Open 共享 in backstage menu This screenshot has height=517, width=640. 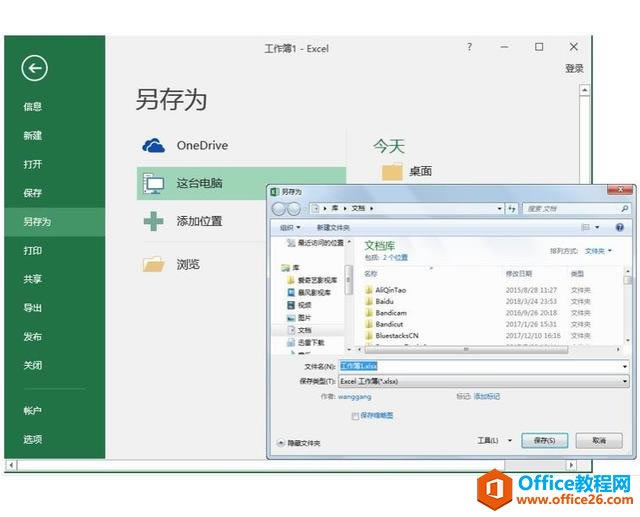pos(33,279)
